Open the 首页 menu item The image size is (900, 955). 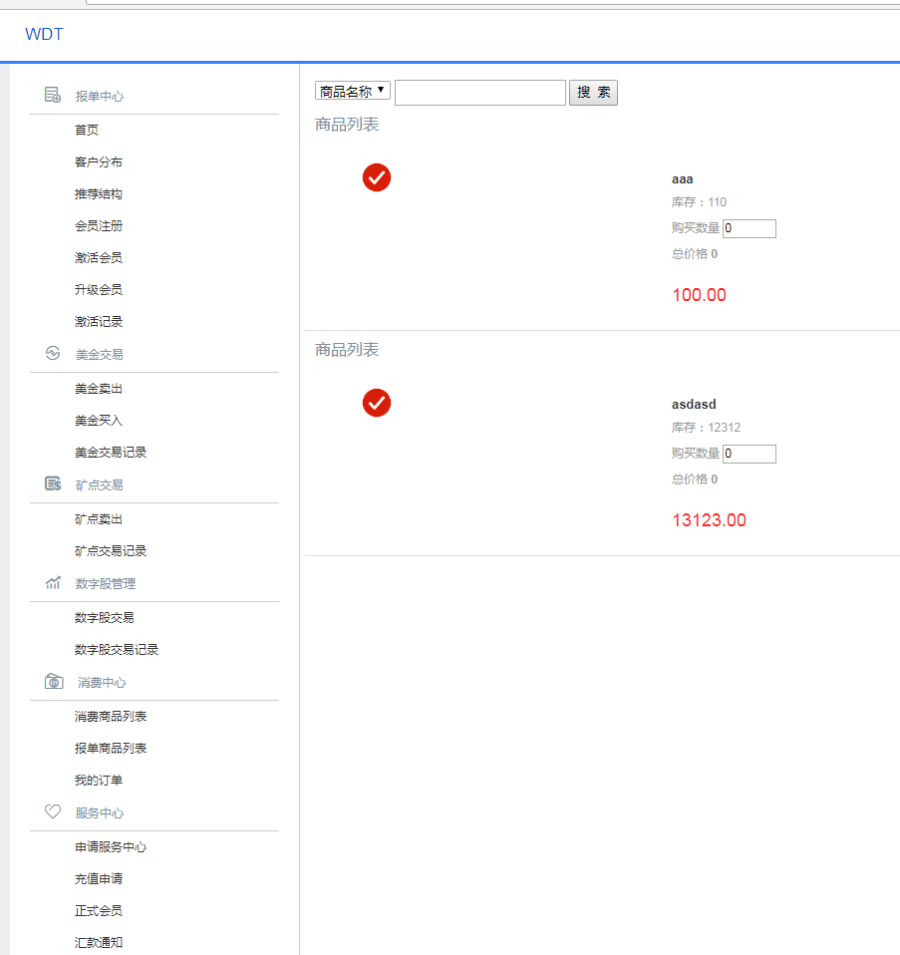click(x=86, y=130)
